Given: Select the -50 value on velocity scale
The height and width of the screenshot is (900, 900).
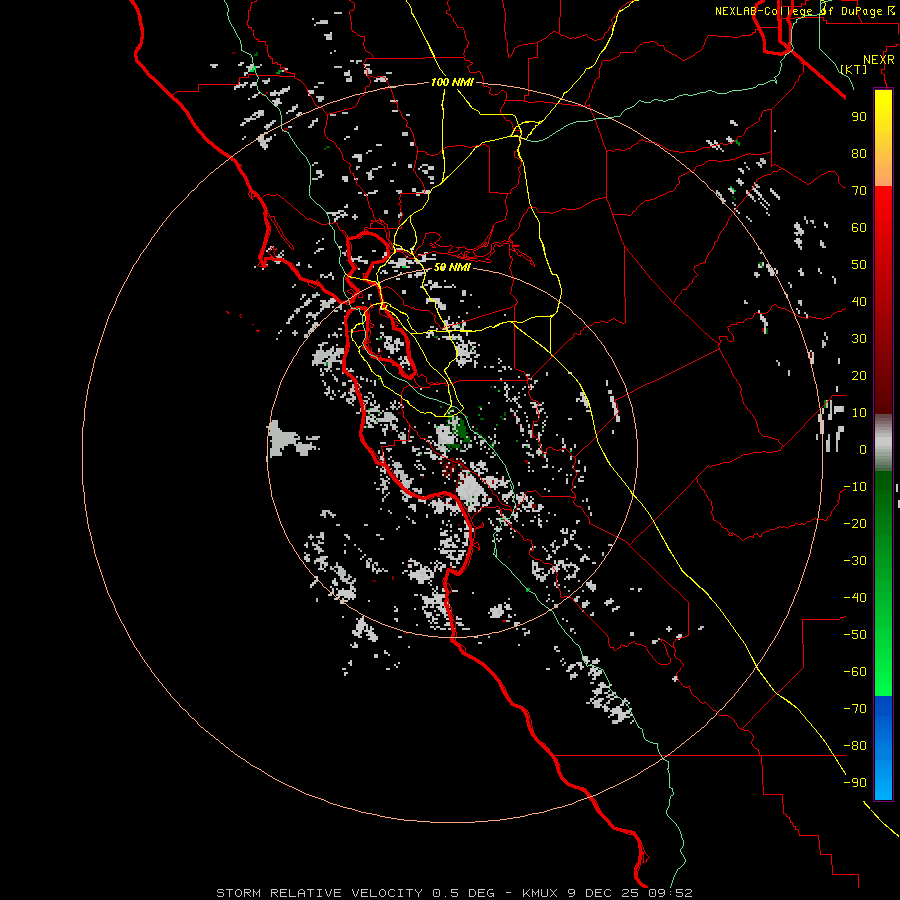Looking at the screenshot, I should click(855, 635).
